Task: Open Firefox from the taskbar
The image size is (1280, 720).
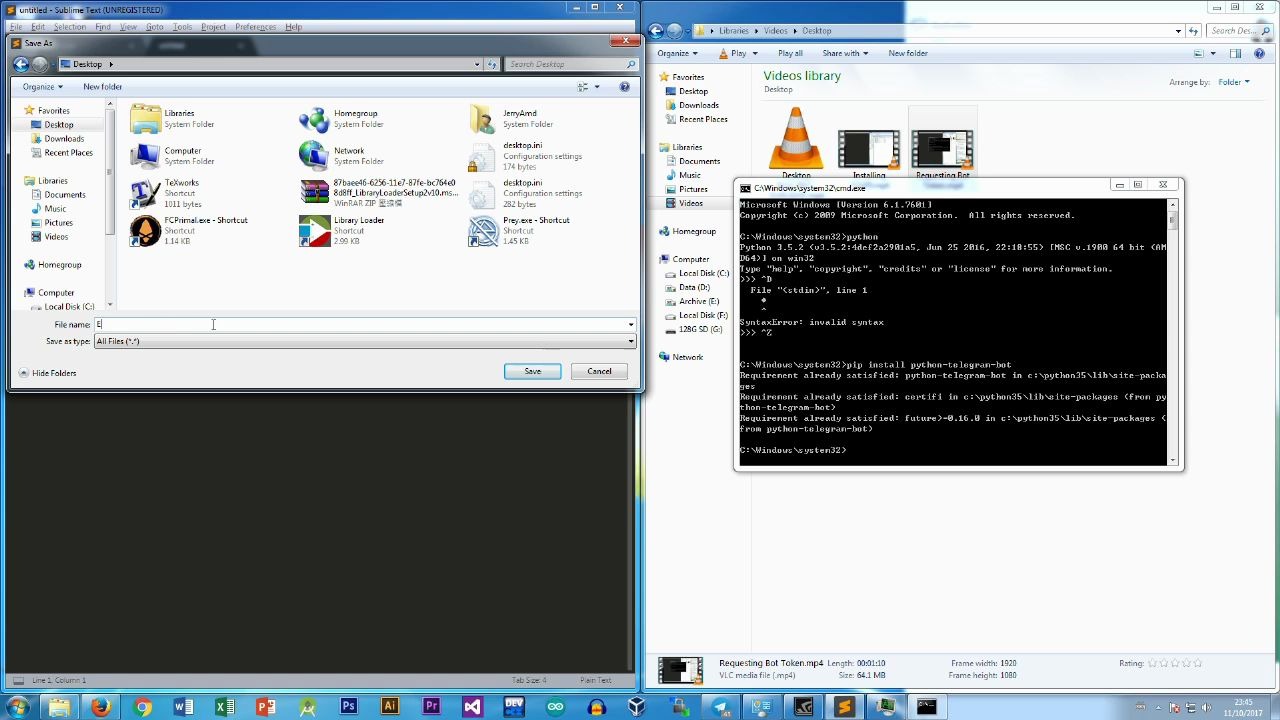Action: click(x=100, y=708)
